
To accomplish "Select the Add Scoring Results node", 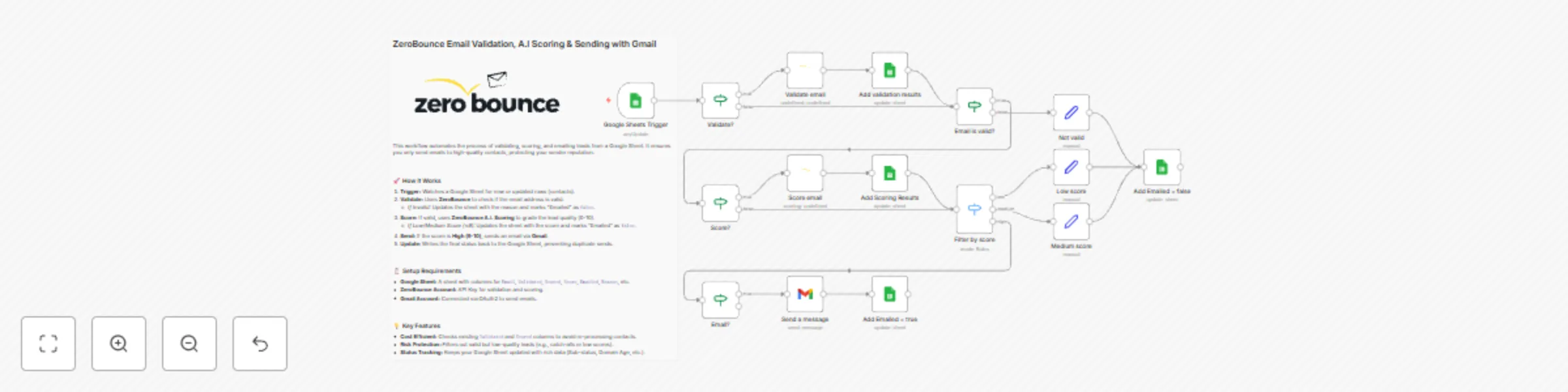I will [x=889, y=173].
